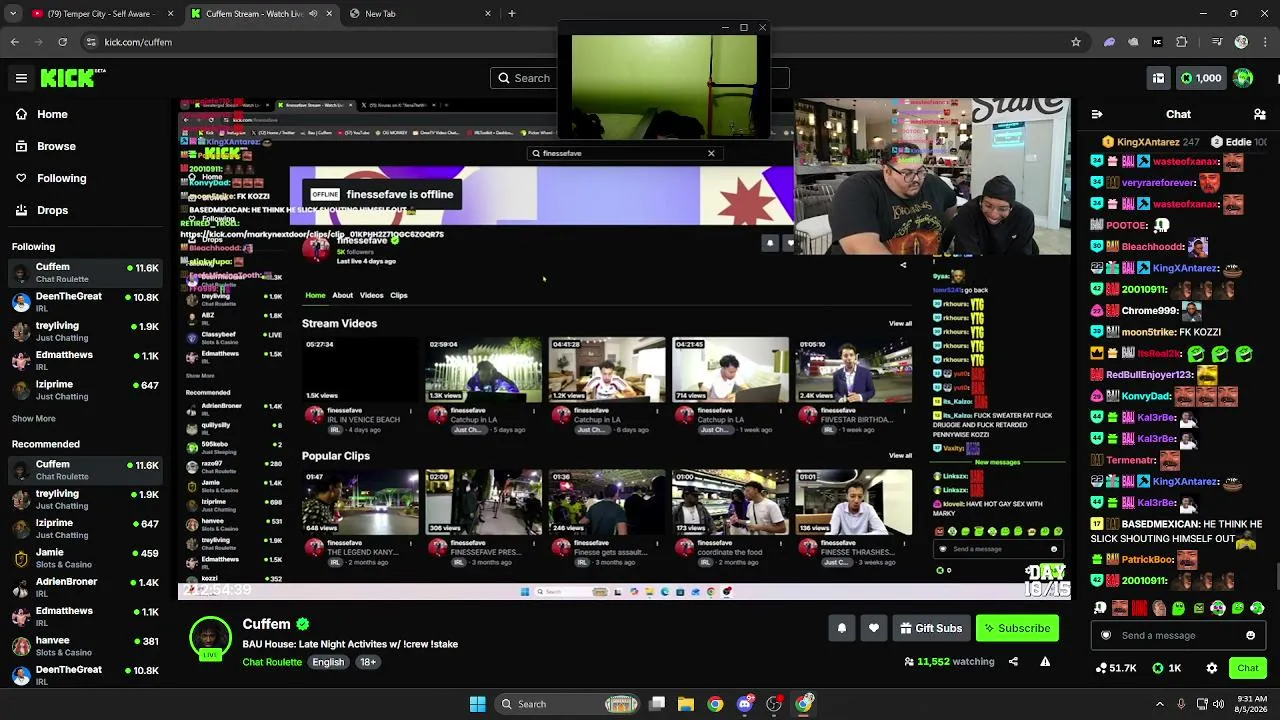This screenshot has height=720, width=1280.
Task: Toggle notifications bell for Cuffem
Action: 842,628
